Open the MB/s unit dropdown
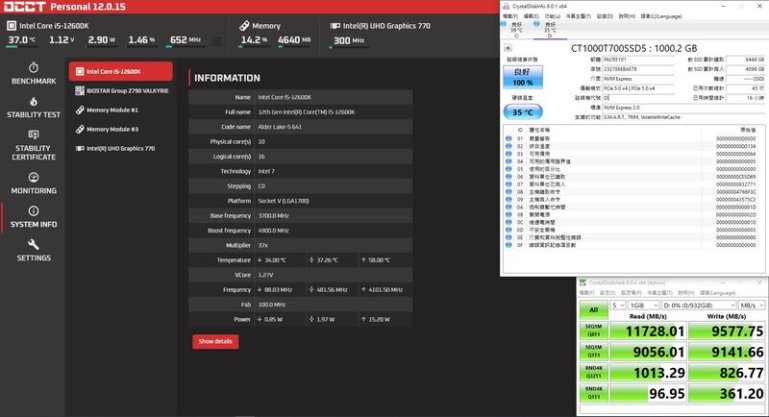The height and width of the screenshot is (417, 769). [x=751, y=305]
